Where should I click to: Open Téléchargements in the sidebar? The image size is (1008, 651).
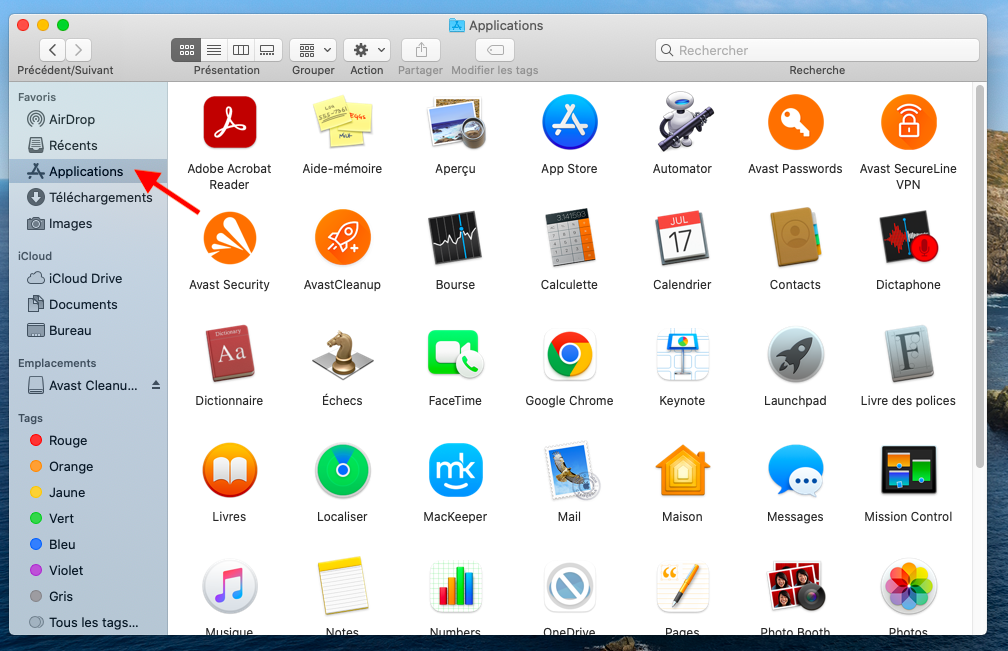coord(88,197)
